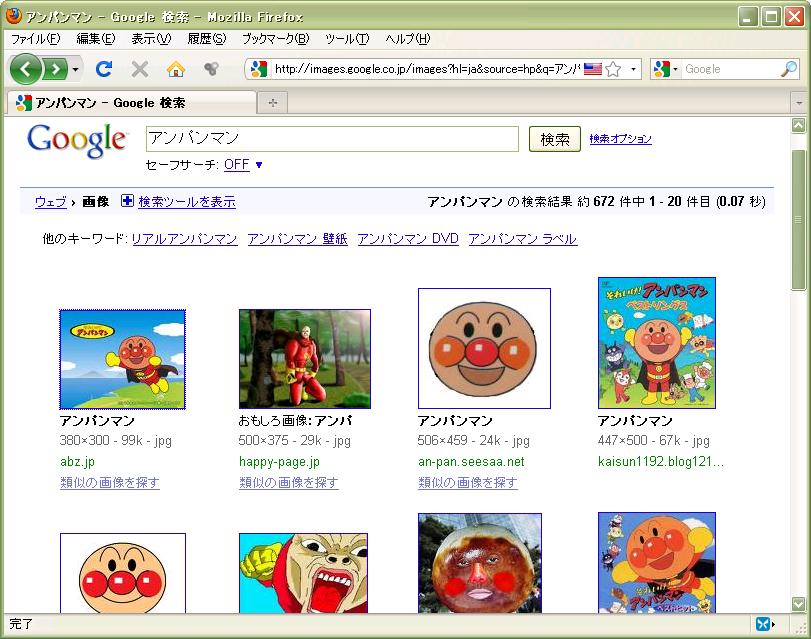Click the vertical scrollbar thumb

799,220
